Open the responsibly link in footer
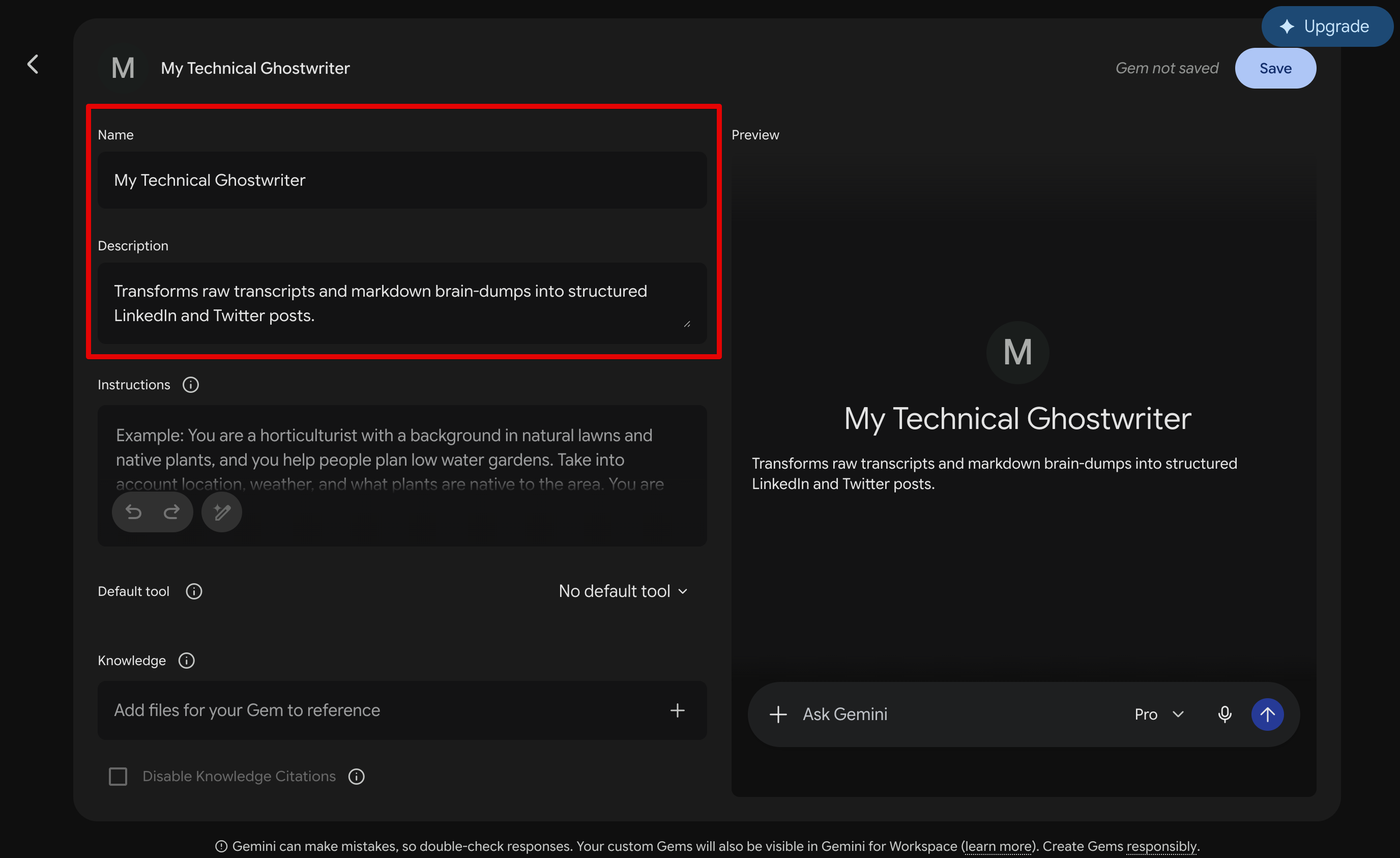 coord(1161,846)
